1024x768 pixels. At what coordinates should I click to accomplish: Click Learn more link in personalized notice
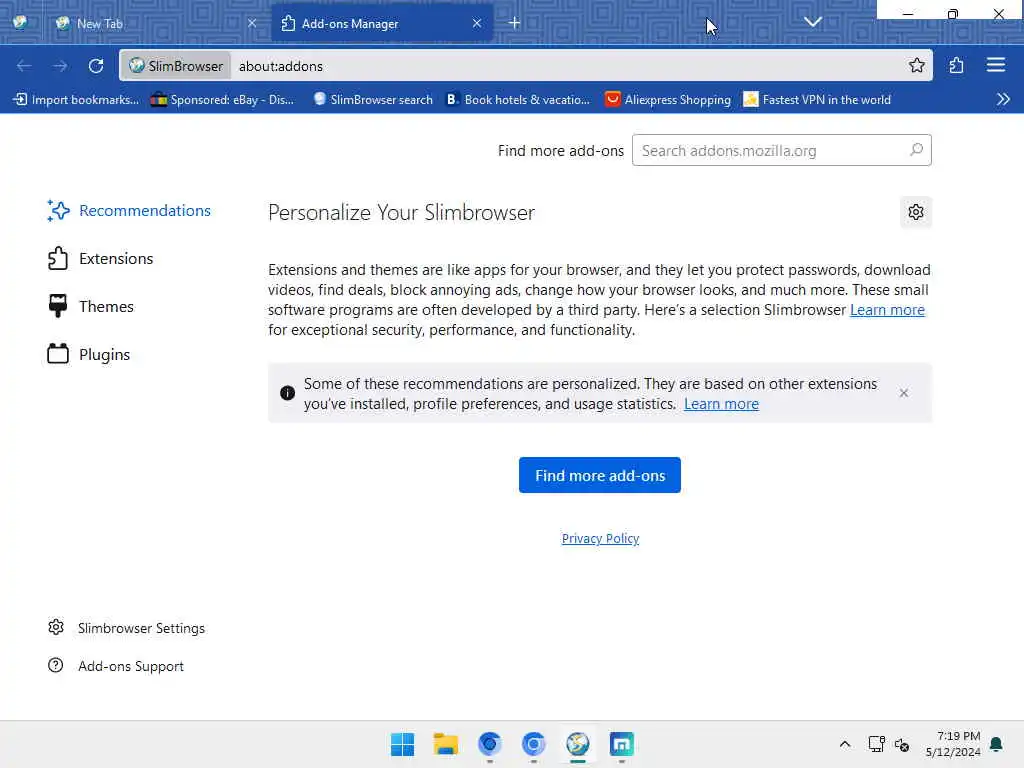click(721, 404)
